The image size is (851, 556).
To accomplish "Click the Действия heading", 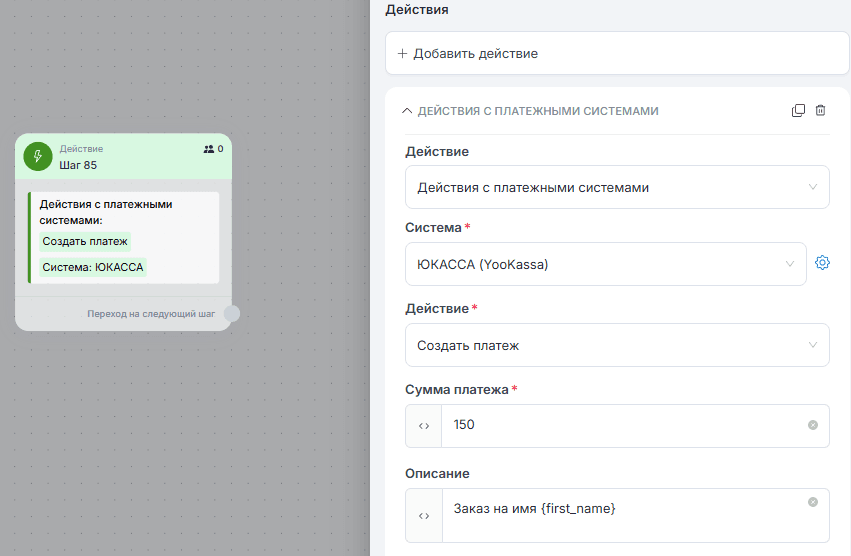I will click(x=417, y=10).
